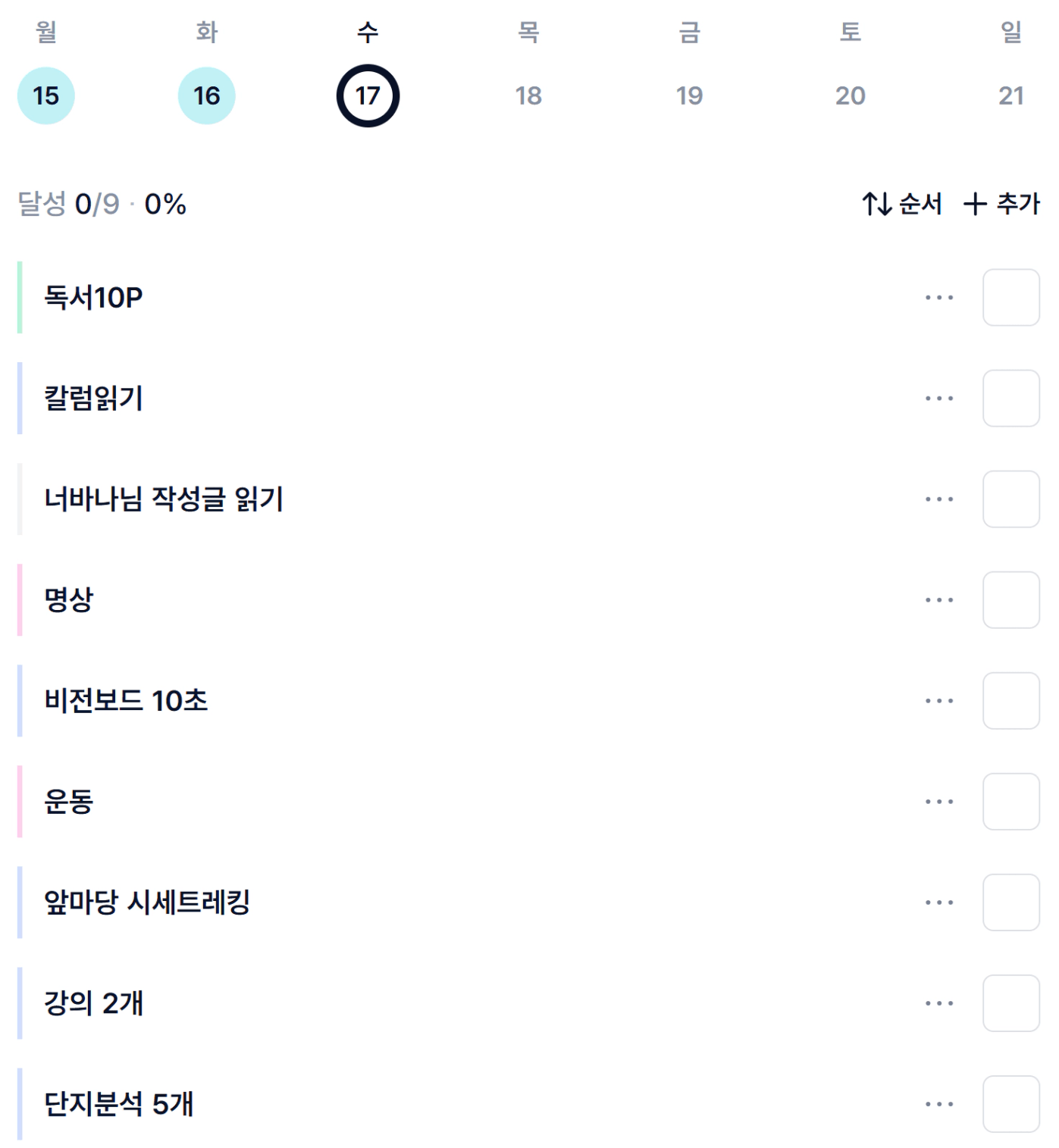Check off the 독서10P habit

pos(1010,298)
